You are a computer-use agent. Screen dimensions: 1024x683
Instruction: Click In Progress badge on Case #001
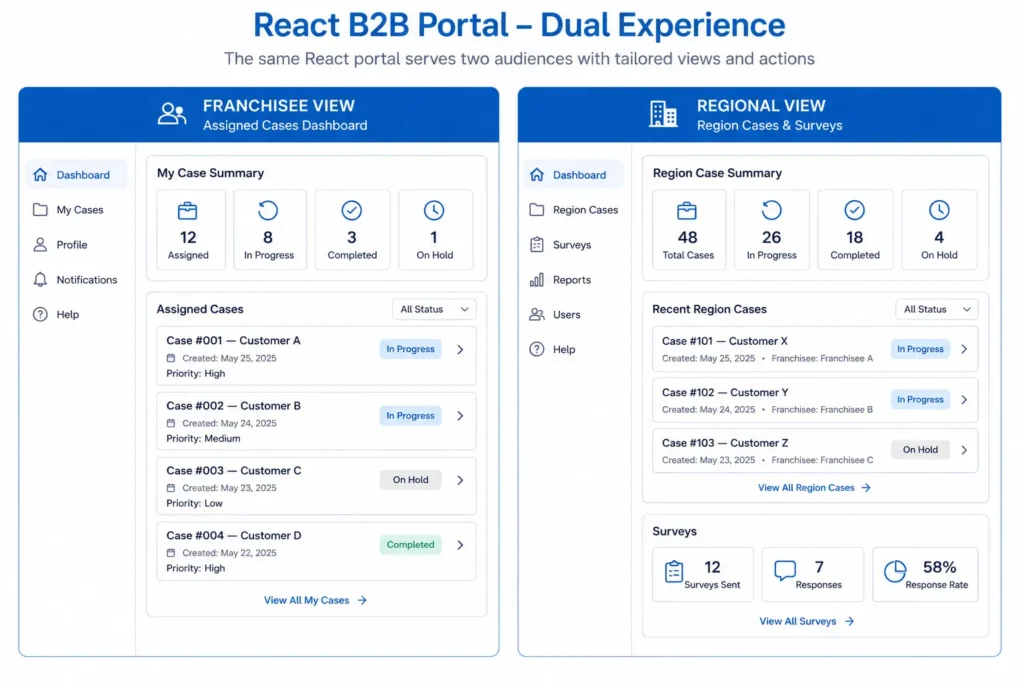(410, 349)
